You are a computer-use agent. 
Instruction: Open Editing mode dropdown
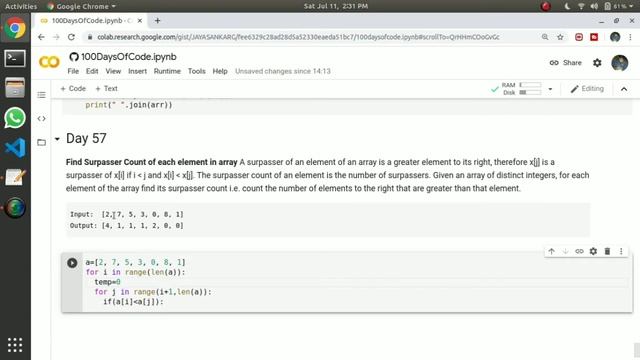point(587,89)
